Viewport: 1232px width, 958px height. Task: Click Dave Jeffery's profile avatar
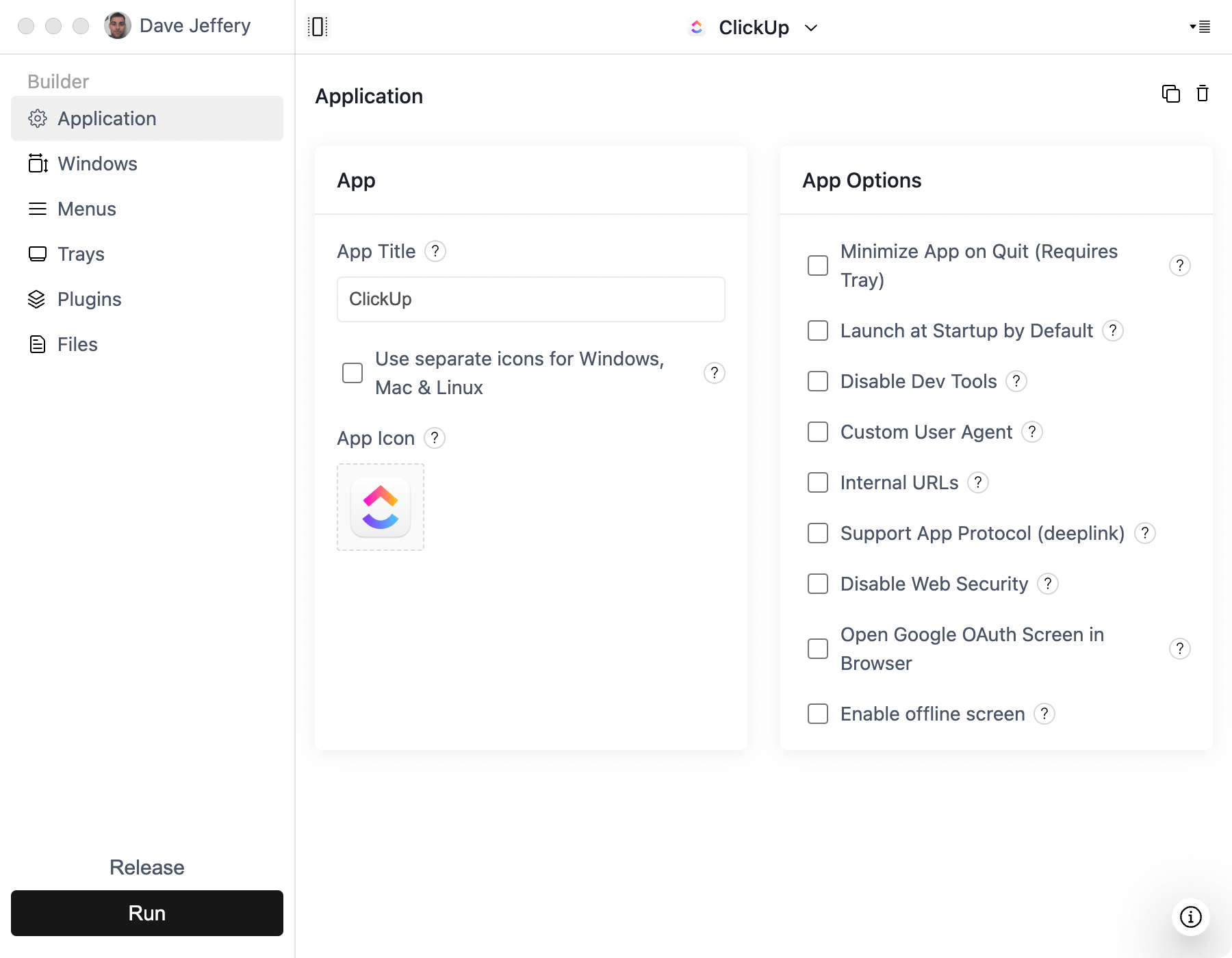pos(118,26)
